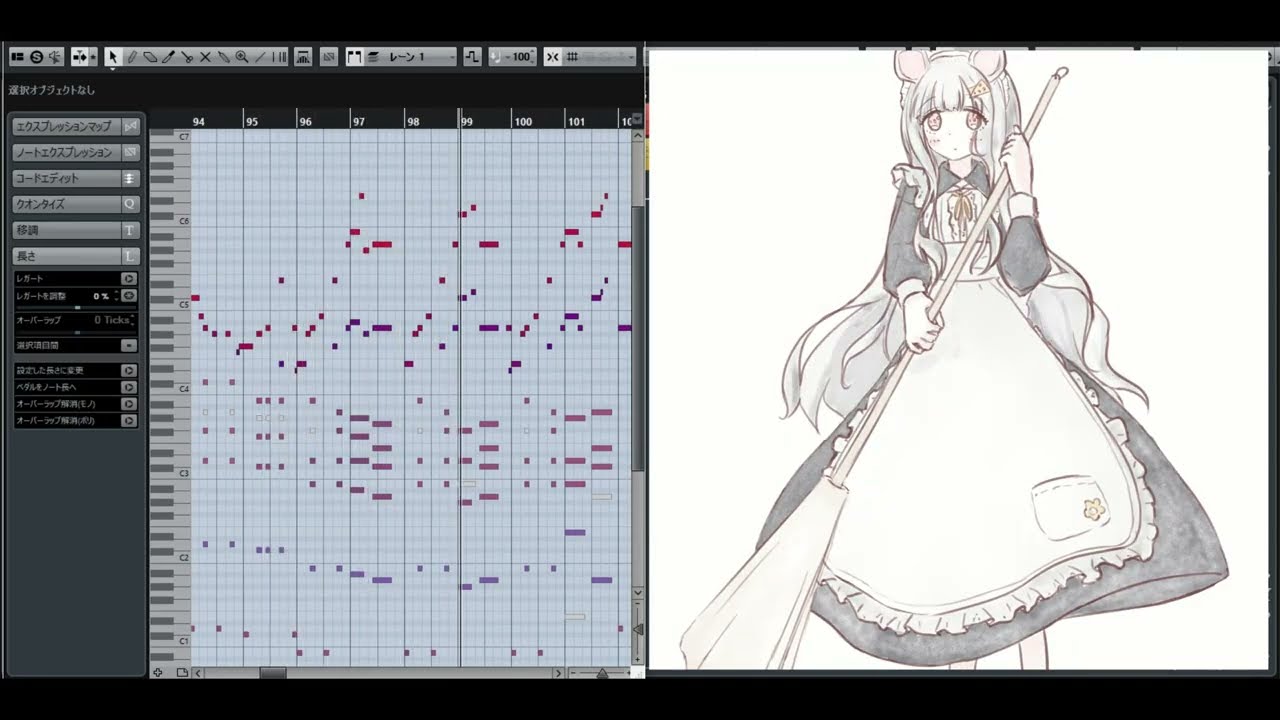Viewport: 1280px width, 720px height.
Task: Apply 設定した長さに変更
Action: tap(128, 370)
